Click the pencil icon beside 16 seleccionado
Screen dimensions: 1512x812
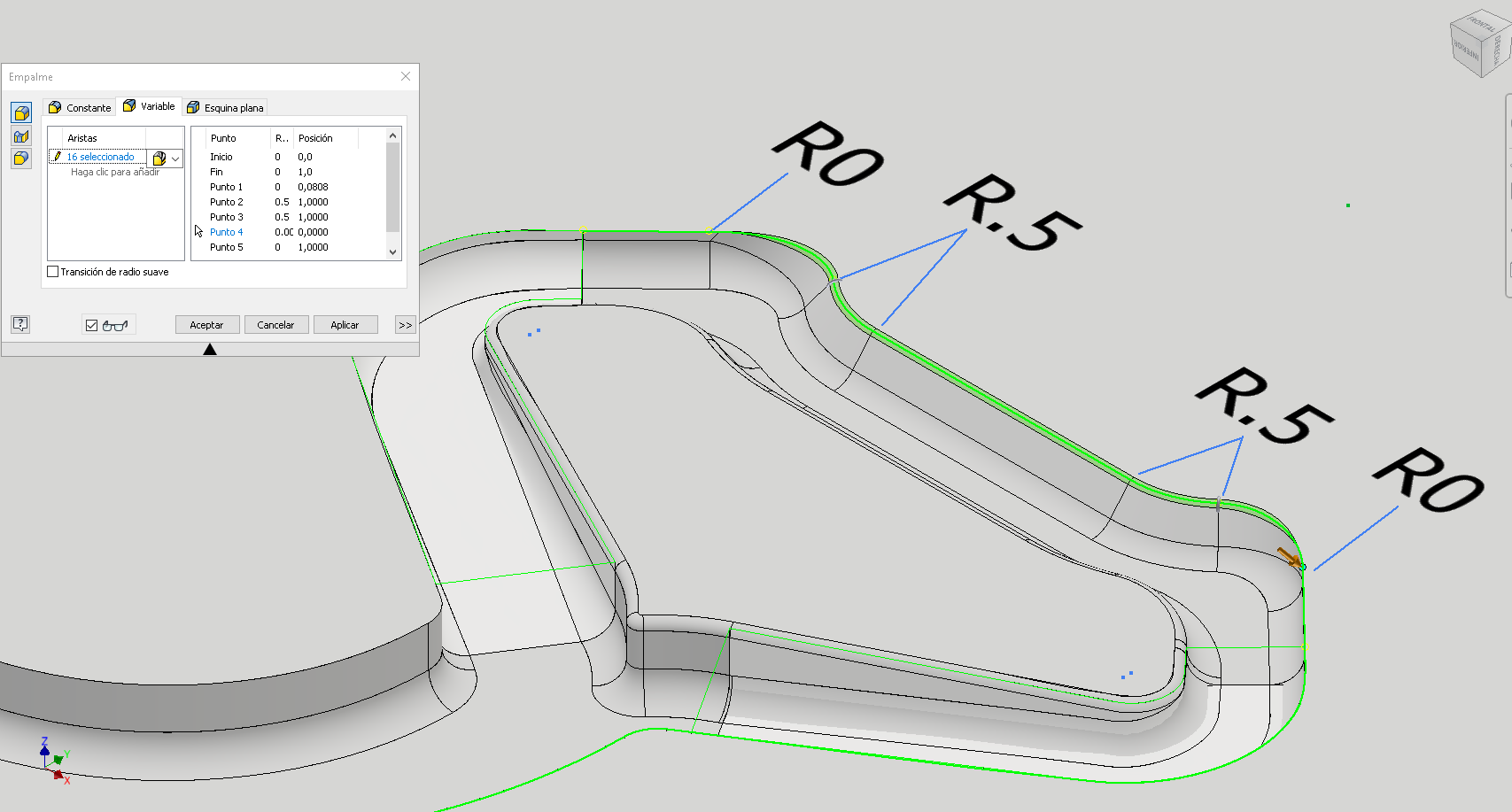coord(58,157)
